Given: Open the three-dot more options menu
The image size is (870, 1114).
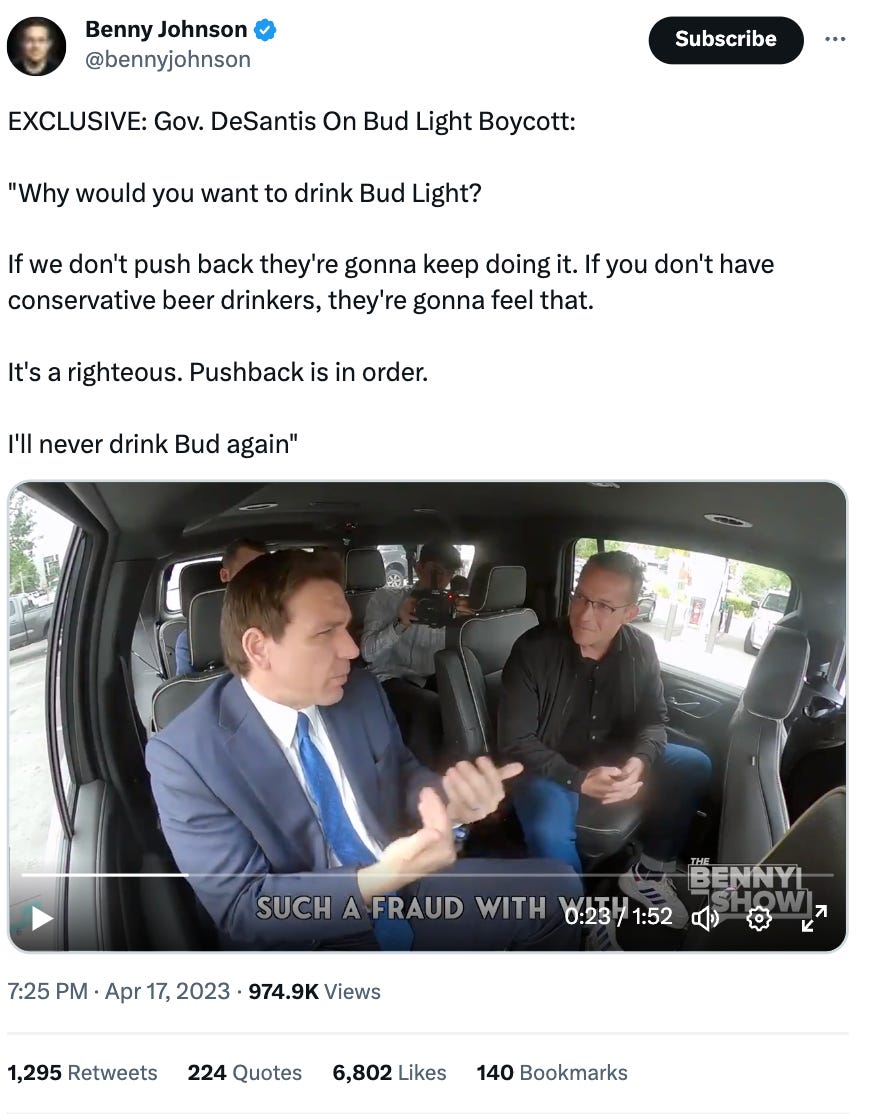Looking at the screenshot, I should point(835,39).
